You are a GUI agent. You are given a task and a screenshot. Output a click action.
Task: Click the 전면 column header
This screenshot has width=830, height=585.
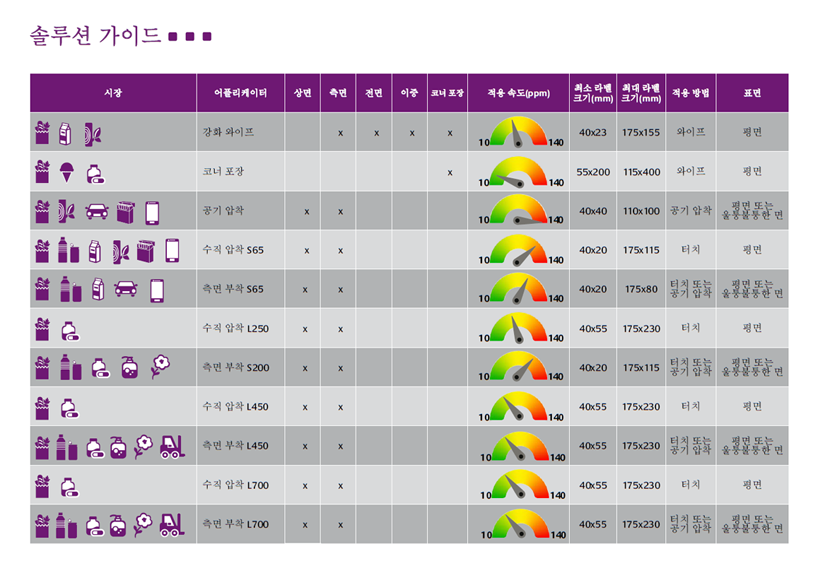click(x=374, y=93)
